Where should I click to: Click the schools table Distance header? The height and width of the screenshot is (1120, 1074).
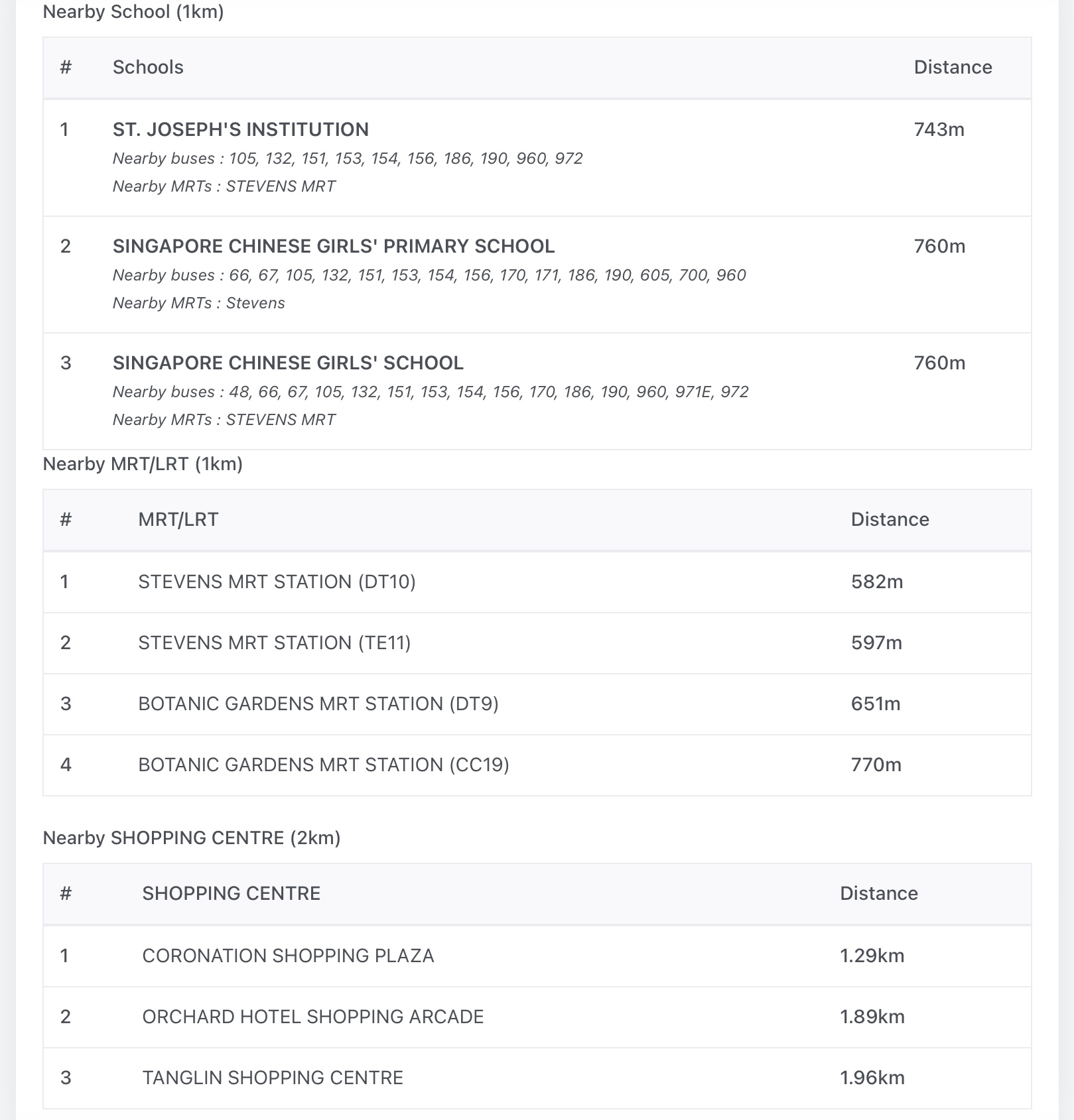pos(953,67)
